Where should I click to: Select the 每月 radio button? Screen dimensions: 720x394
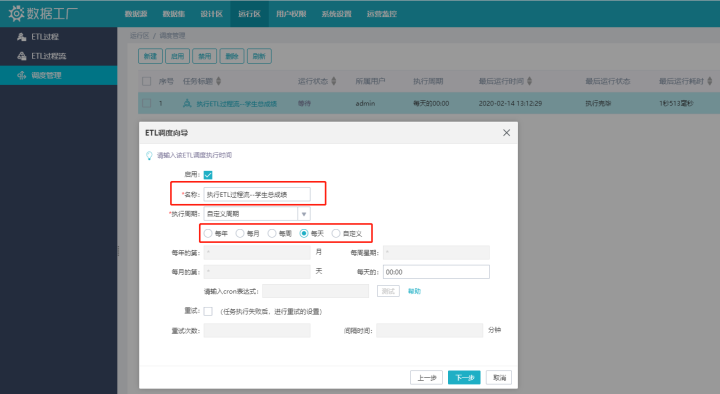pos(240,233)
